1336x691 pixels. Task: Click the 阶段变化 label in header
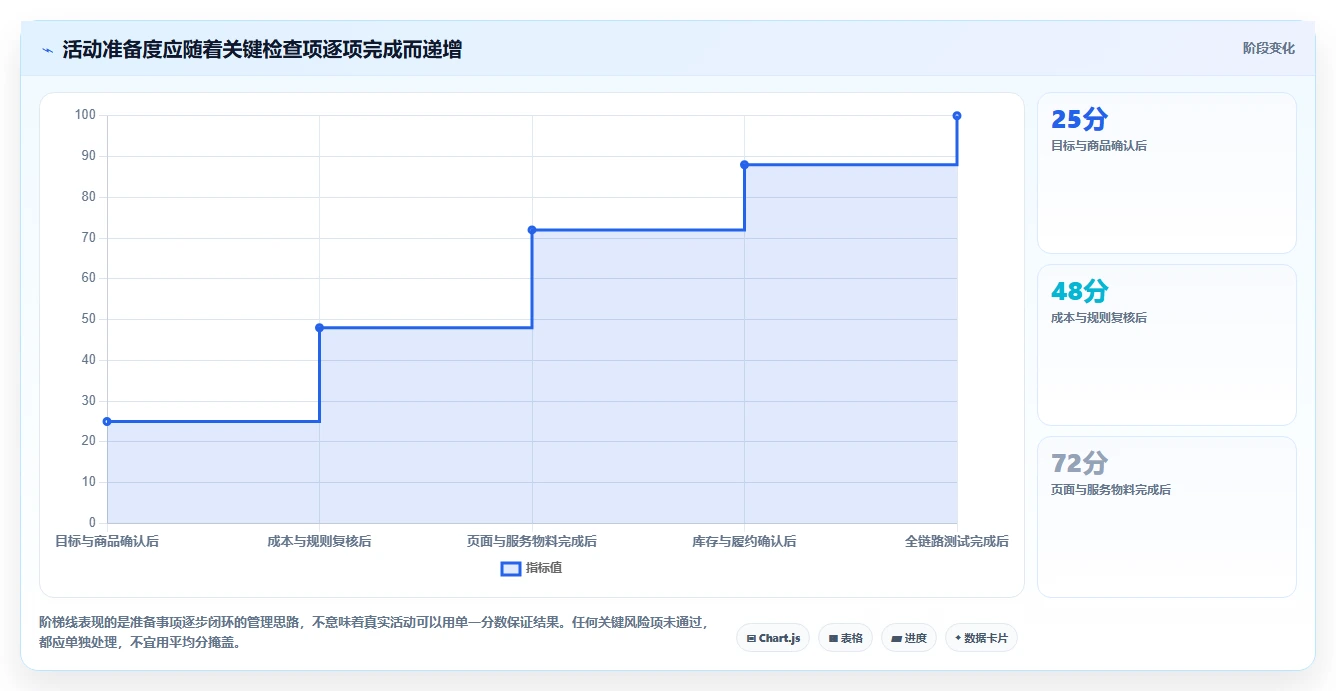(x=1268, y=48)
